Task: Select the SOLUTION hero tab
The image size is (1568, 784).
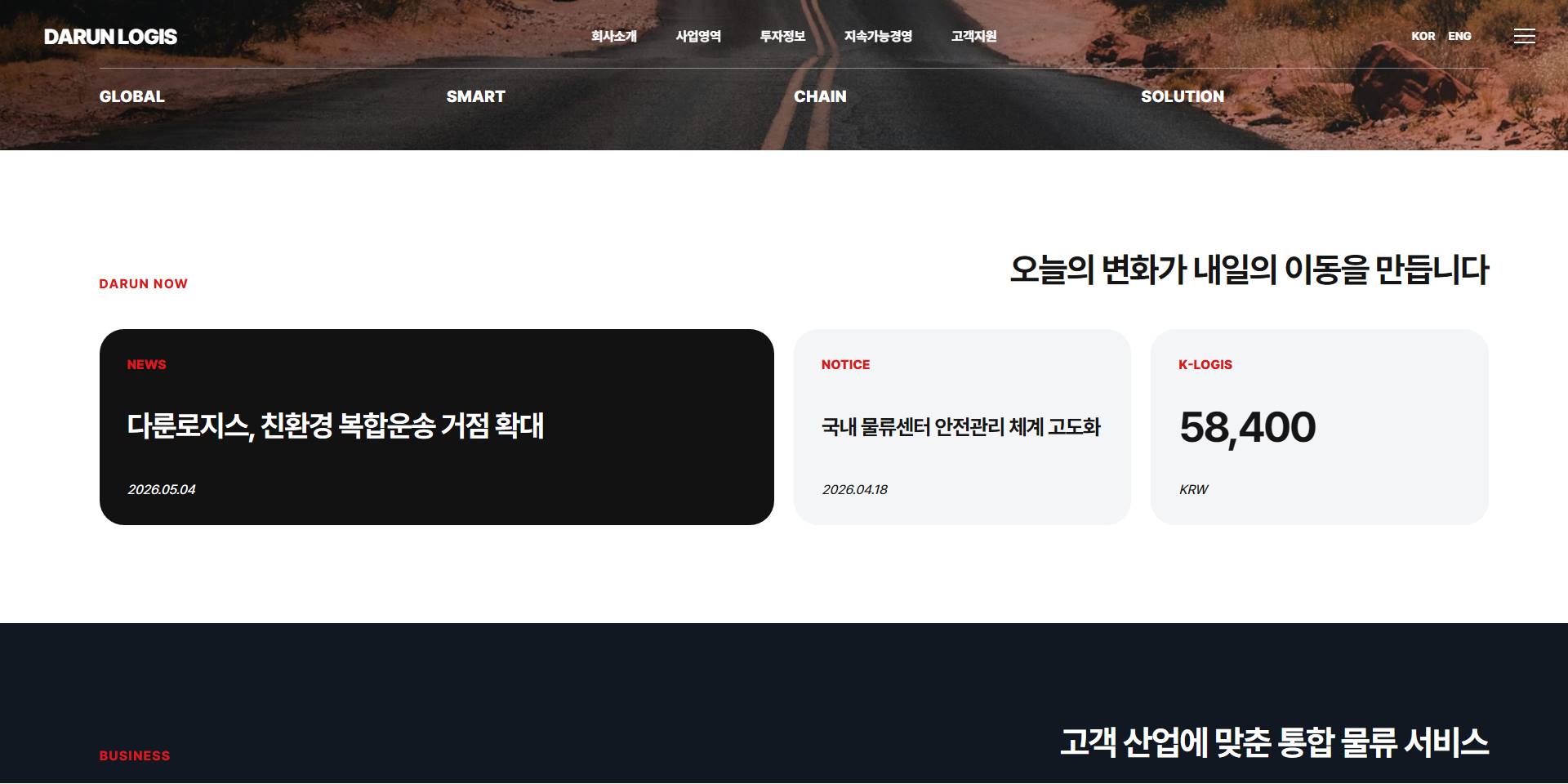Action: [x=1183, y=96]
